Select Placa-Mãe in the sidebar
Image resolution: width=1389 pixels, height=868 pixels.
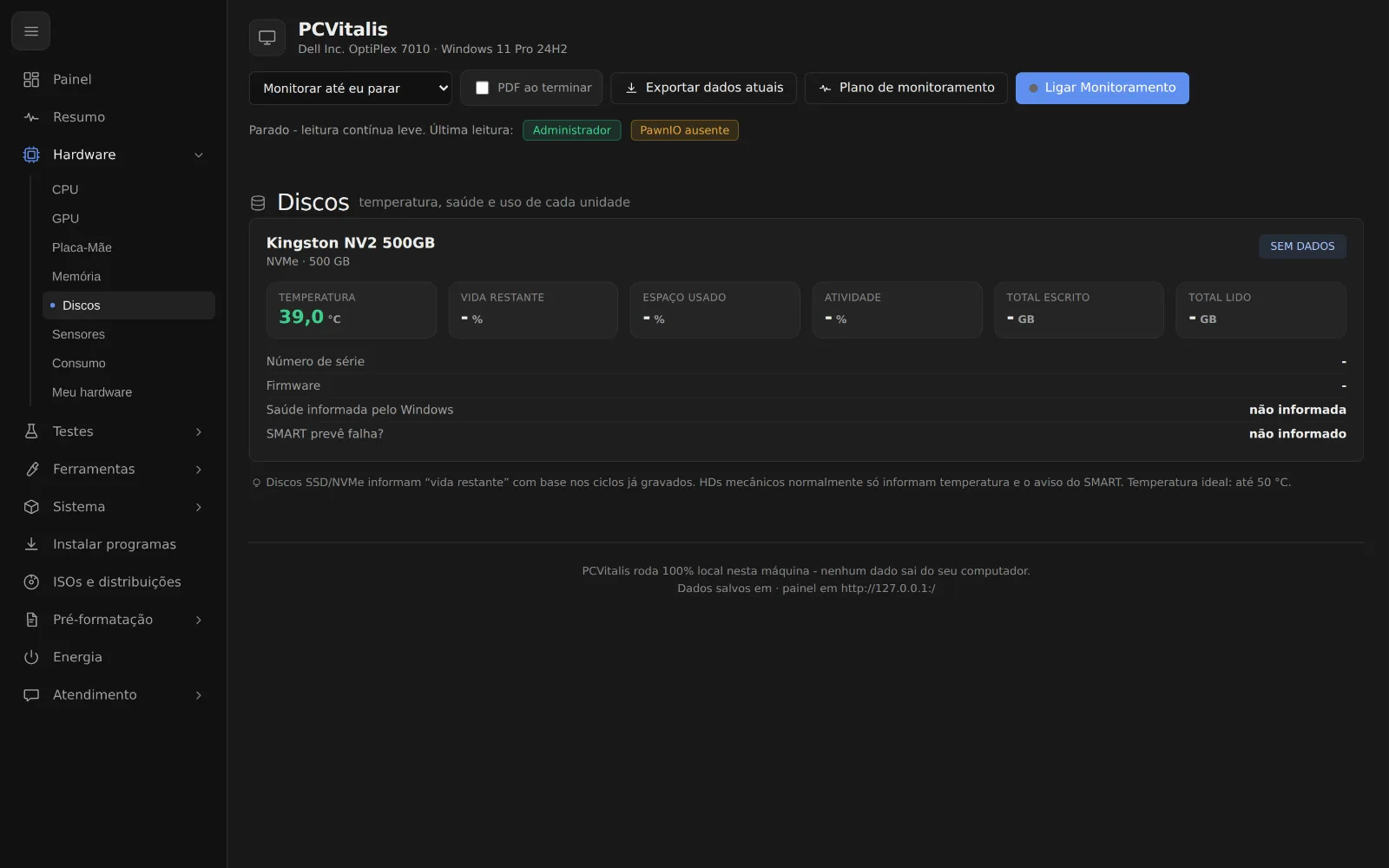tap(128, 247)
